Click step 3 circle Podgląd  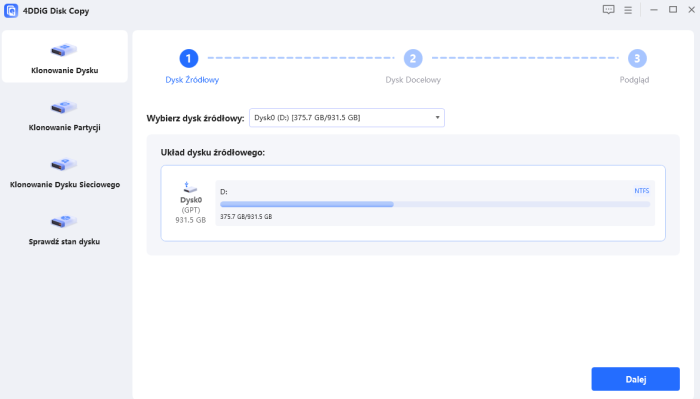tap(637, 58)
